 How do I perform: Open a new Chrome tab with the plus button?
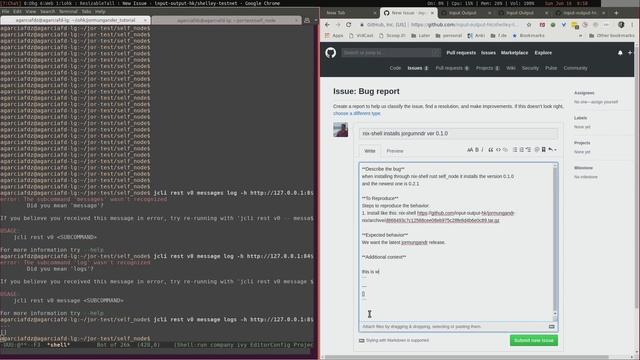(x=616, y=13)
